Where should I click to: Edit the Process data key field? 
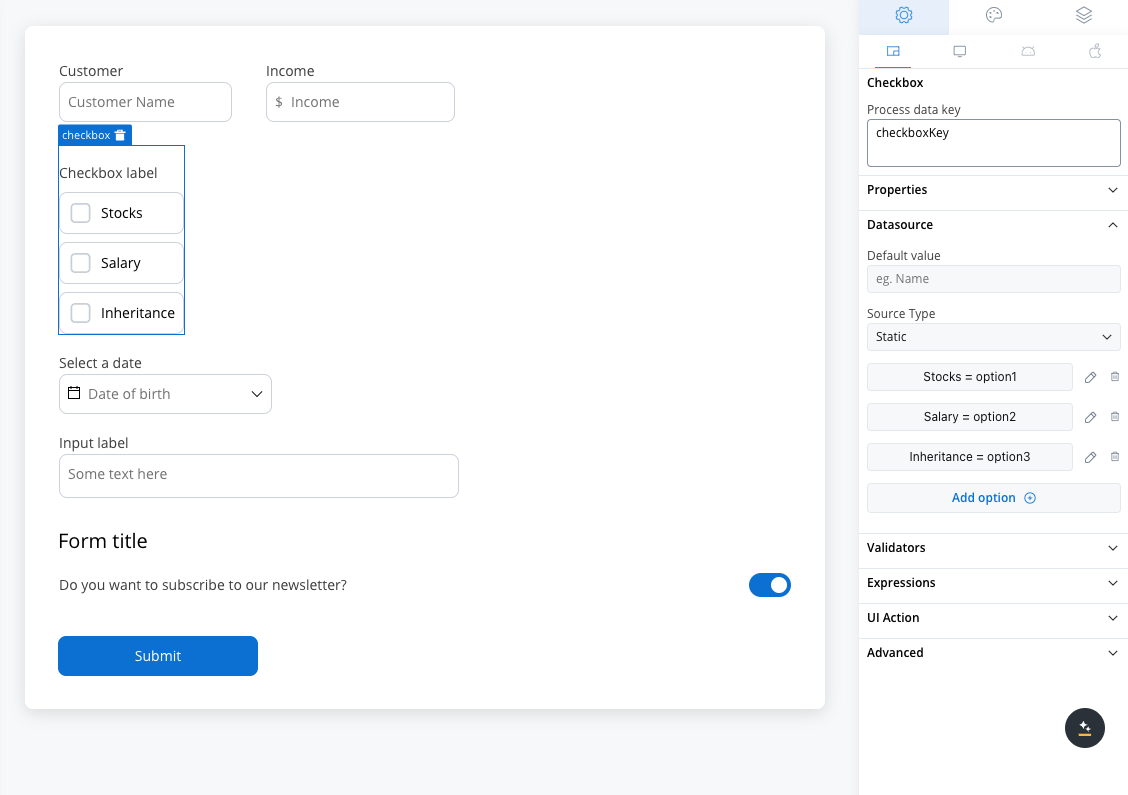(x=993, y=143)
